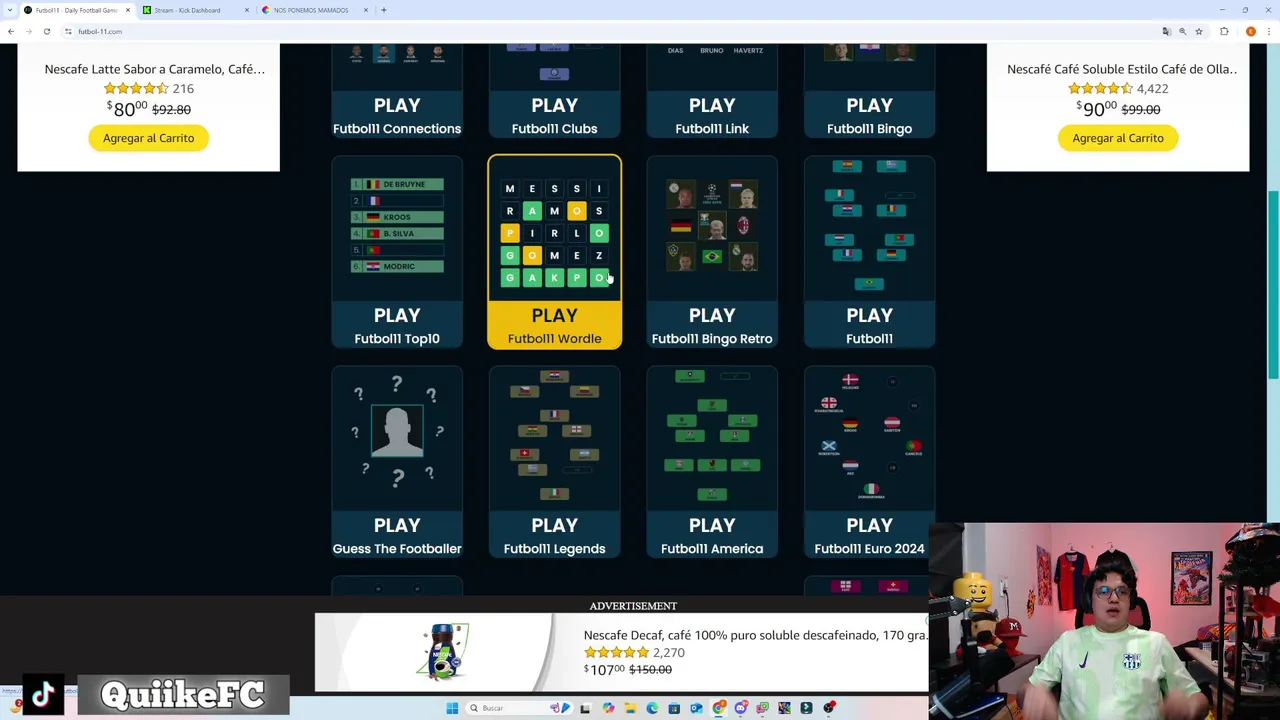Click the Chrome icon in the taskbar
Screen dimensions: 1280x720
(718, 708)
